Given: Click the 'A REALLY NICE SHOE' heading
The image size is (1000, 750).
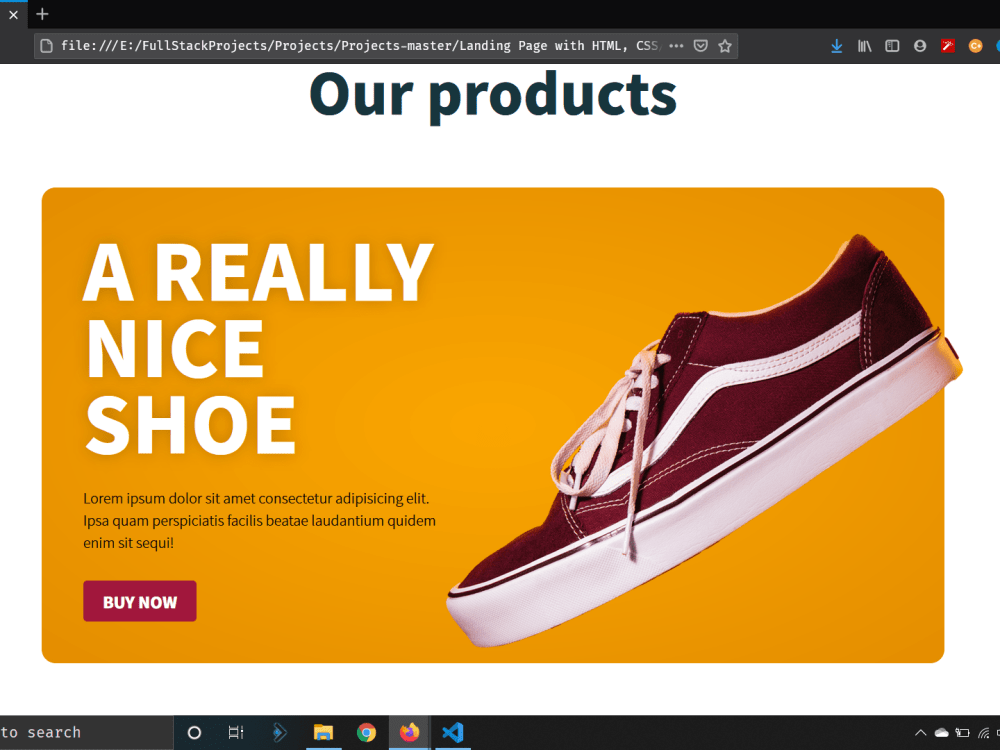Looking at the screenshot, I should [258, 348].
